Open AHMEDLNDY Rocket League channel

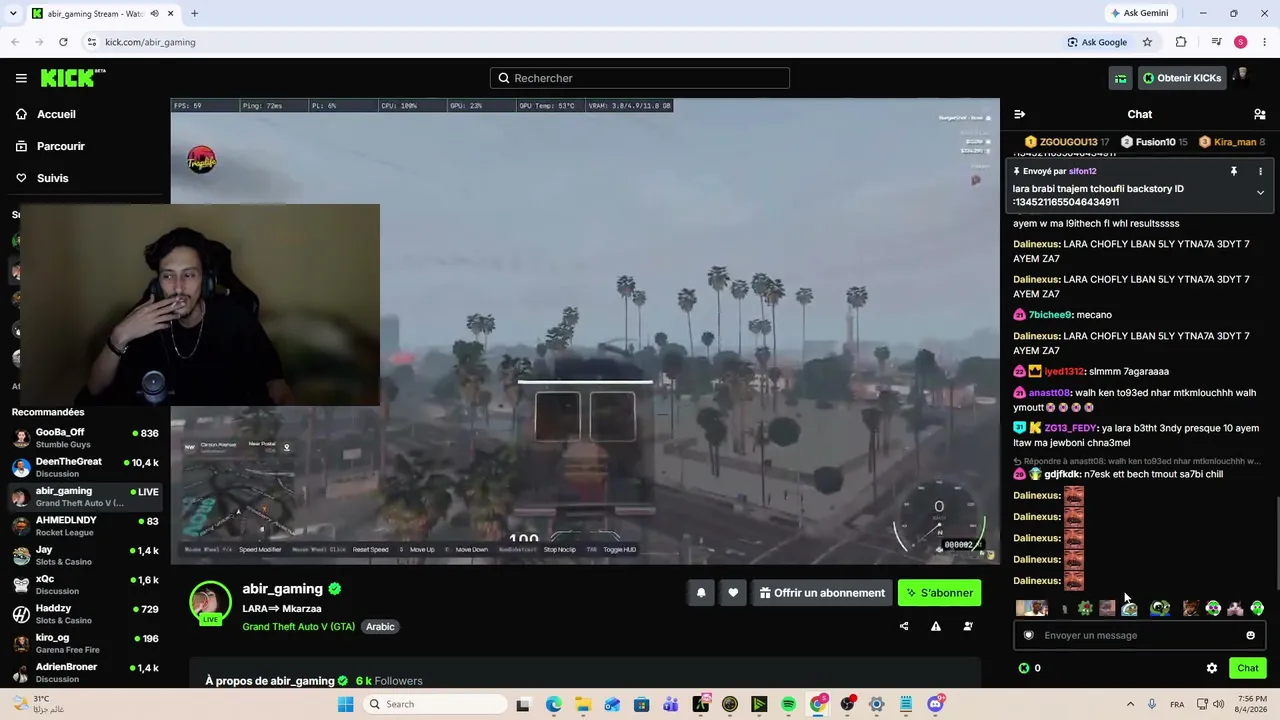pyautogui.click(x=85, y=526)
